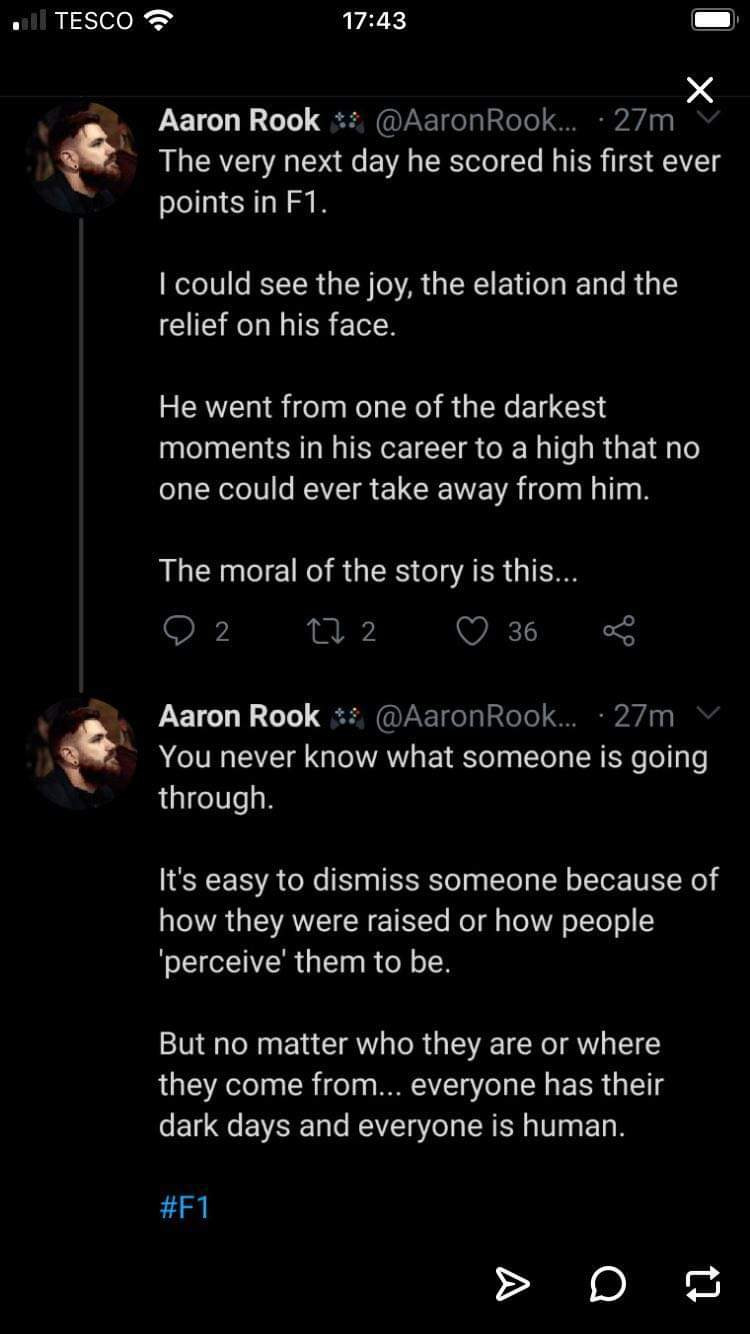This screenshot has height=1334, width=750.
Task: Expand options chevron on second tweet
Action: 708,714
